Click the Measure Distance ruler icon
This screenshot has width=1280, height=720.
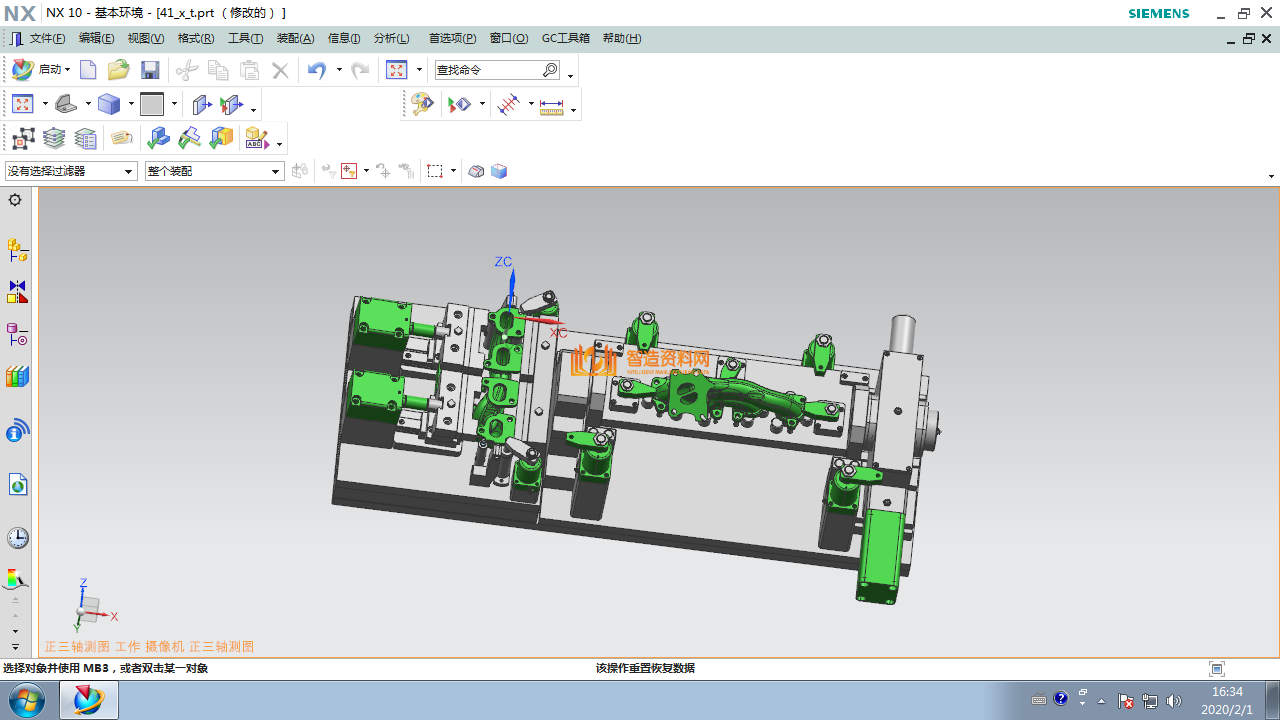point(552,105)
